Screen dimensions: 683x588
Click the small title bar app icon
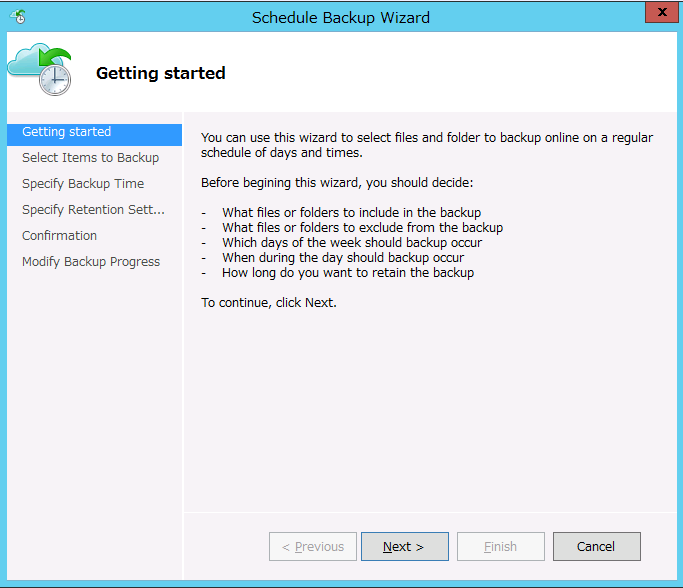coord(18,16)
